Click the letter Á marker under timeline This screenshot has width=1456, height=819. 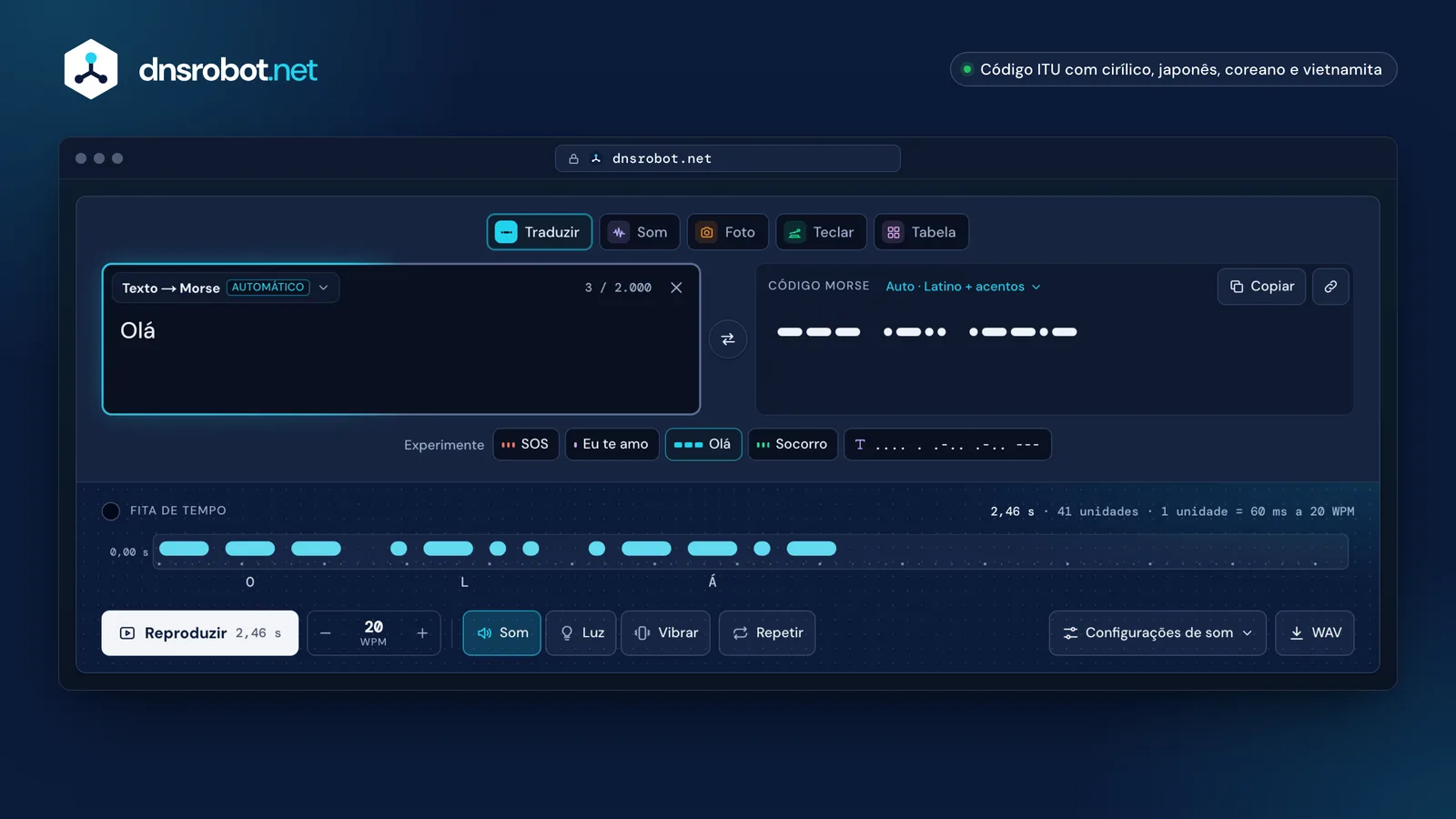click(713, 581)
